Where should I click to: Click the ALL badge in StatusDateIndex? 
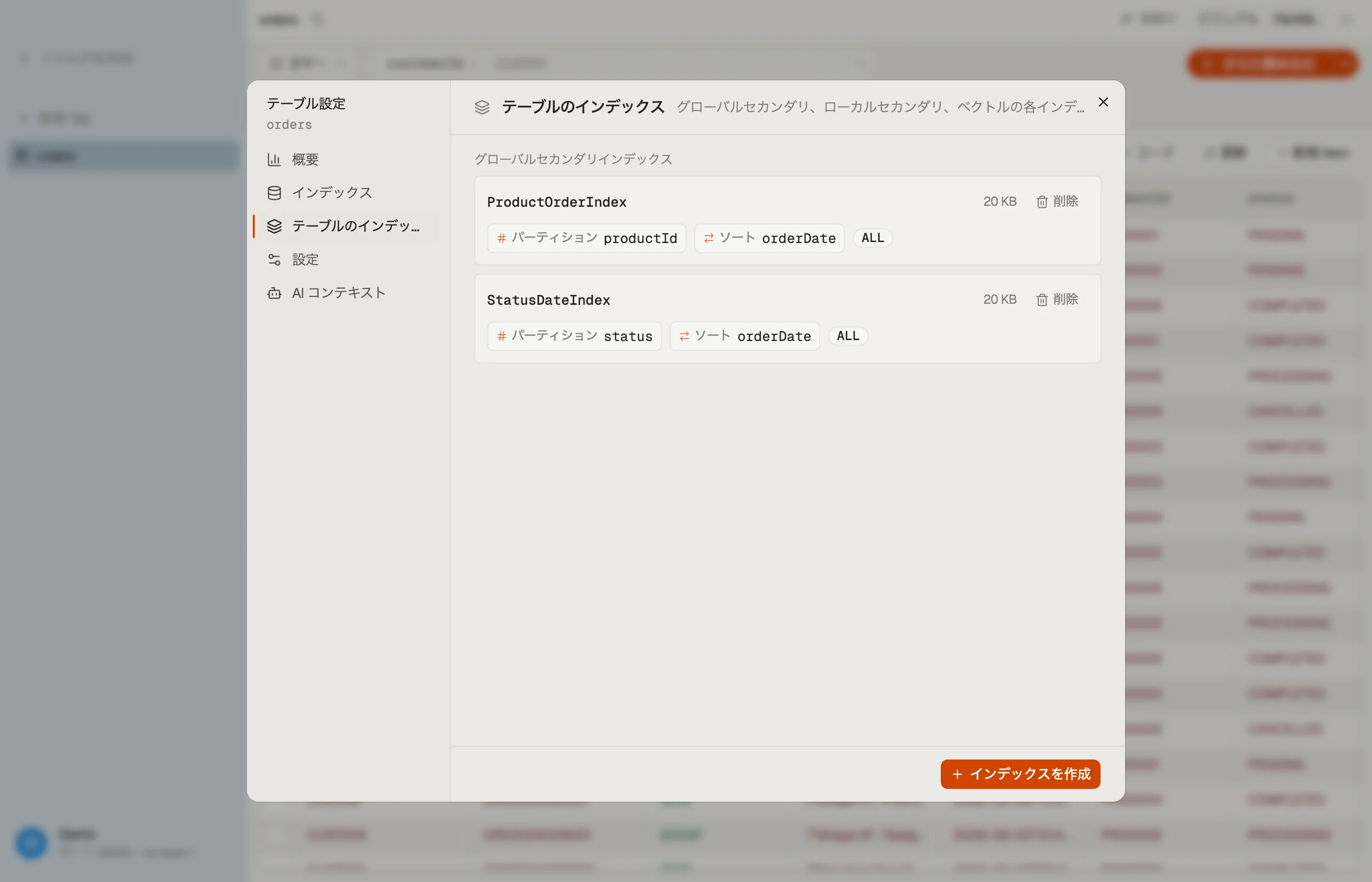[x=848, y=336]
